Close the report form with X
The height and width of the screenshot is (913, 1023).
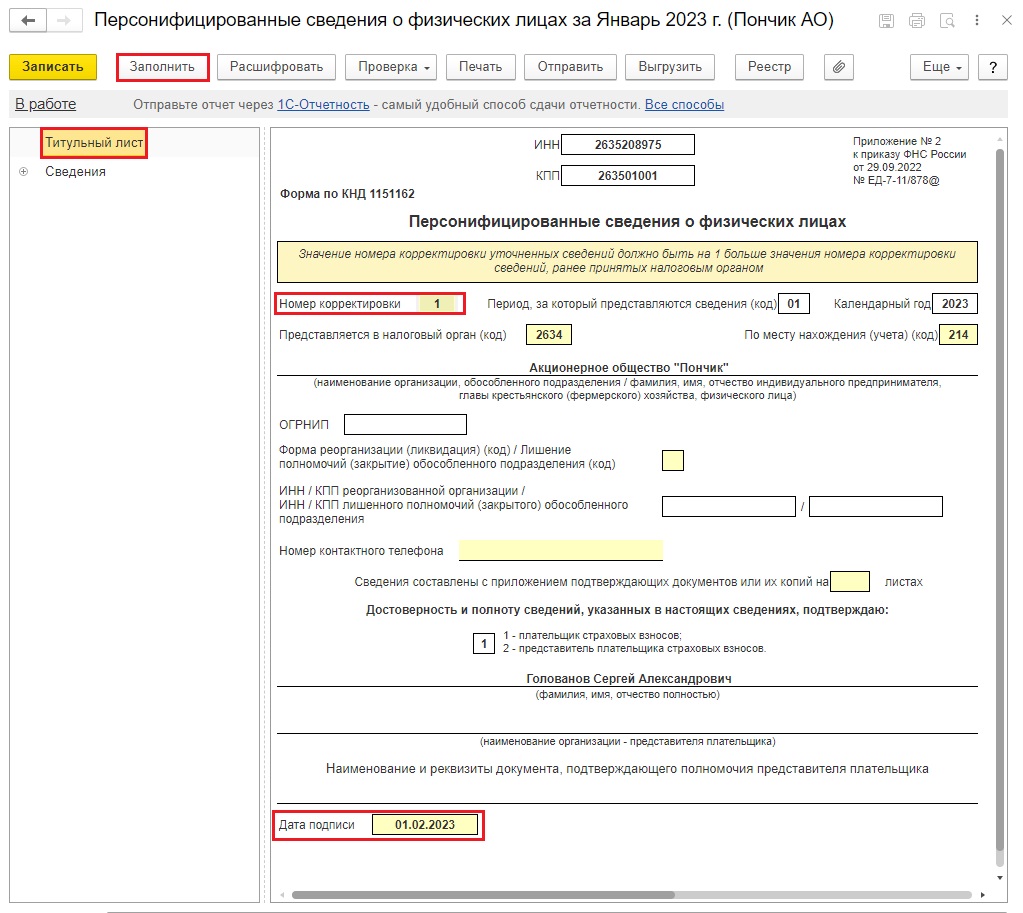pos(1007,21)
